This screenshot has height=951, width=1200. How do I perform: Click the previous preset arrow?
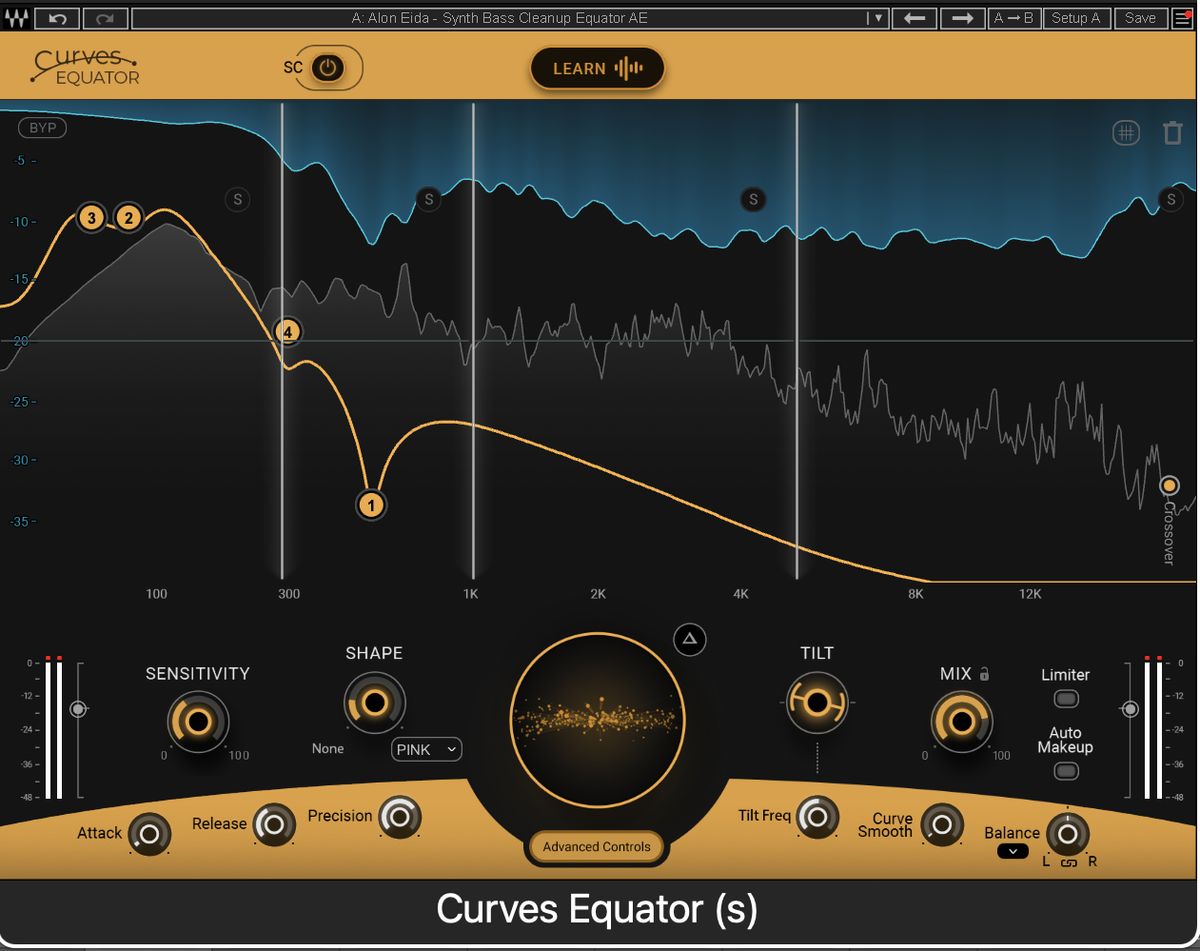coord(913,17)
